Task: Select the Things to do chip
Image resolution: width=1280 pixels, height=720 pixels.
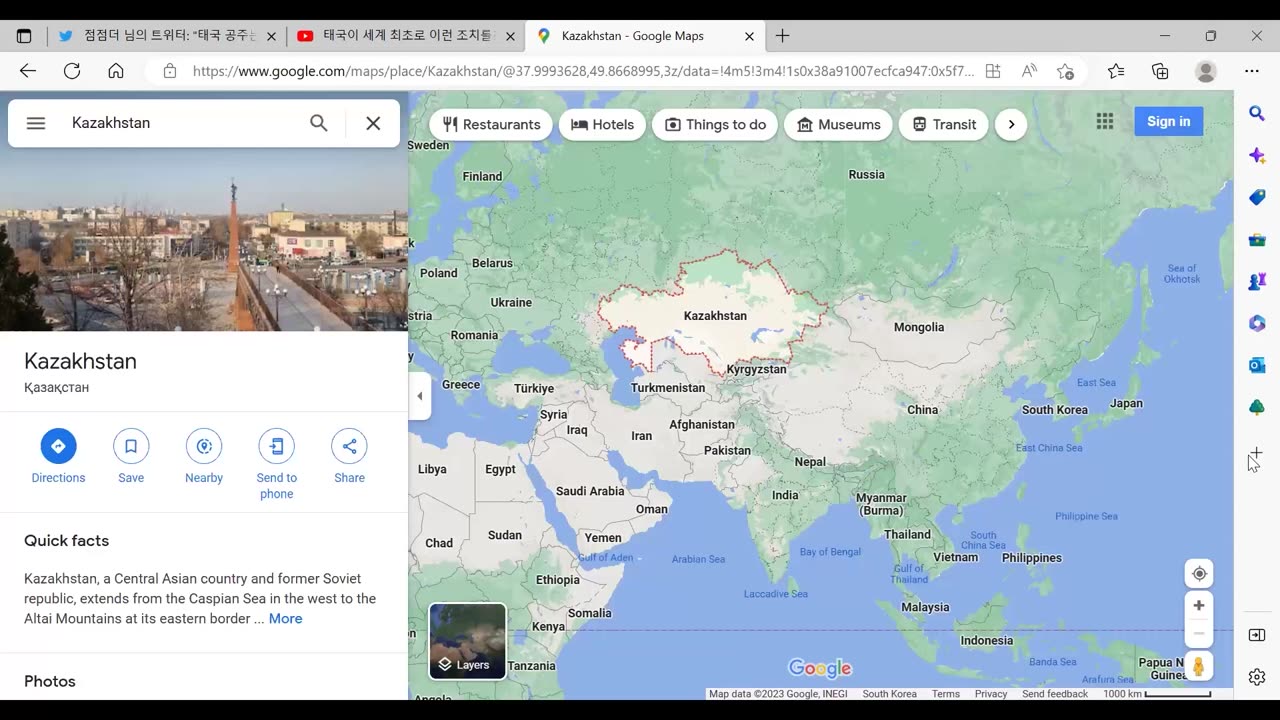Action: tap(715, 125)
